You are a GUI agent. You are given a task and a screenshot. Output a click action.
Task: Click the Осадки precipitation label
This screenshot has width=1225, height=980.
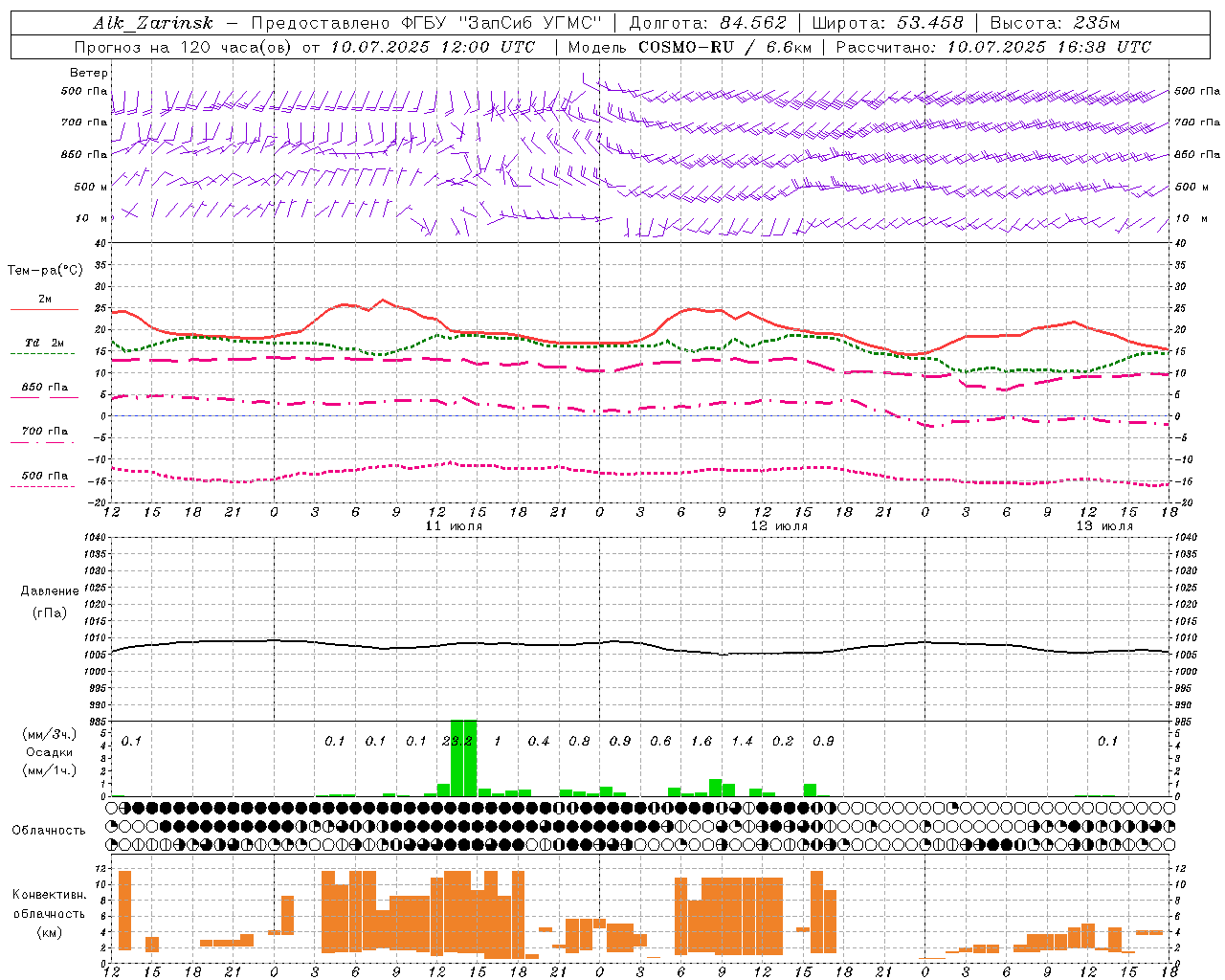click(x=50, y=752)
